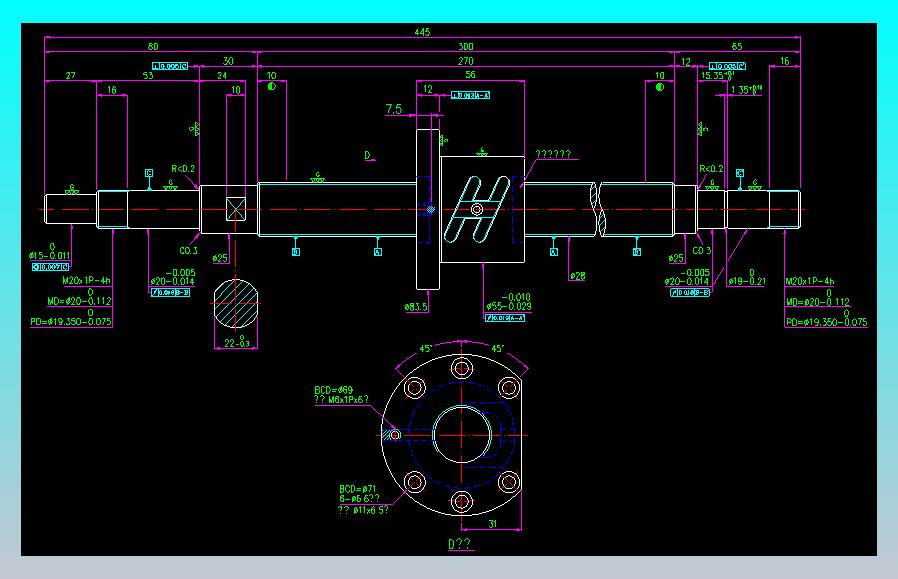Viewport: 898px width, 579px height.
Task: Select the hatched shaft cross-section circle
Action: [236, 304]
